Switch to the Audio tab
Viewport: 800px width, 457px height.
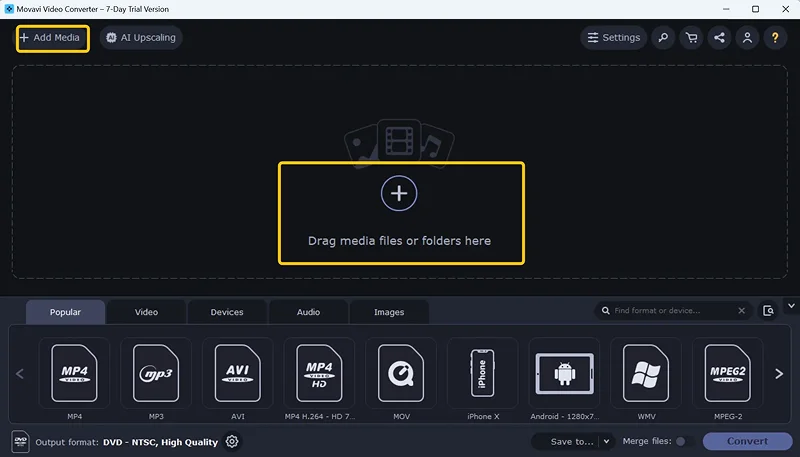(x=308, y=312)
